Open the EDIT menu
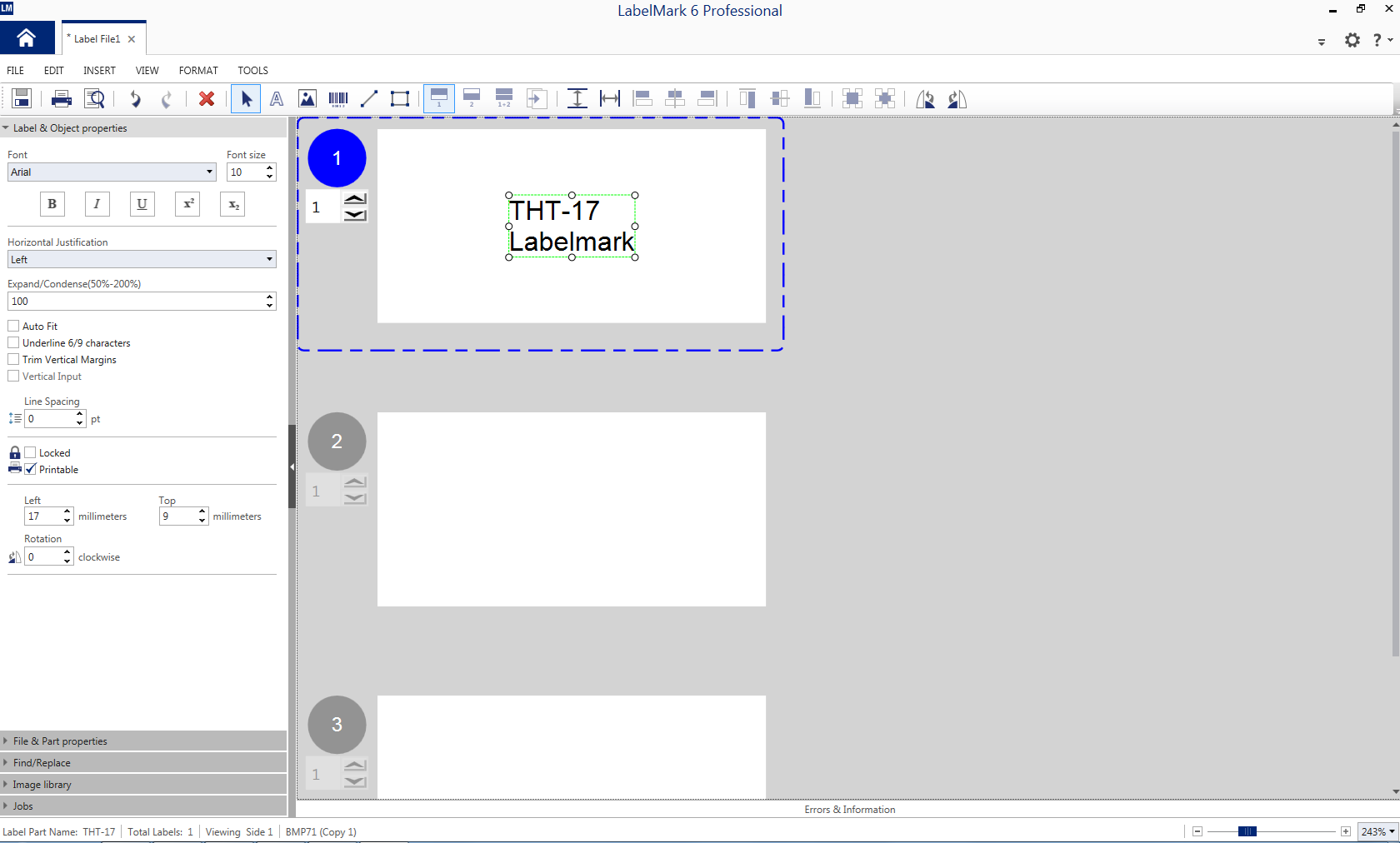1400x843 pixels. pos(54,71)
